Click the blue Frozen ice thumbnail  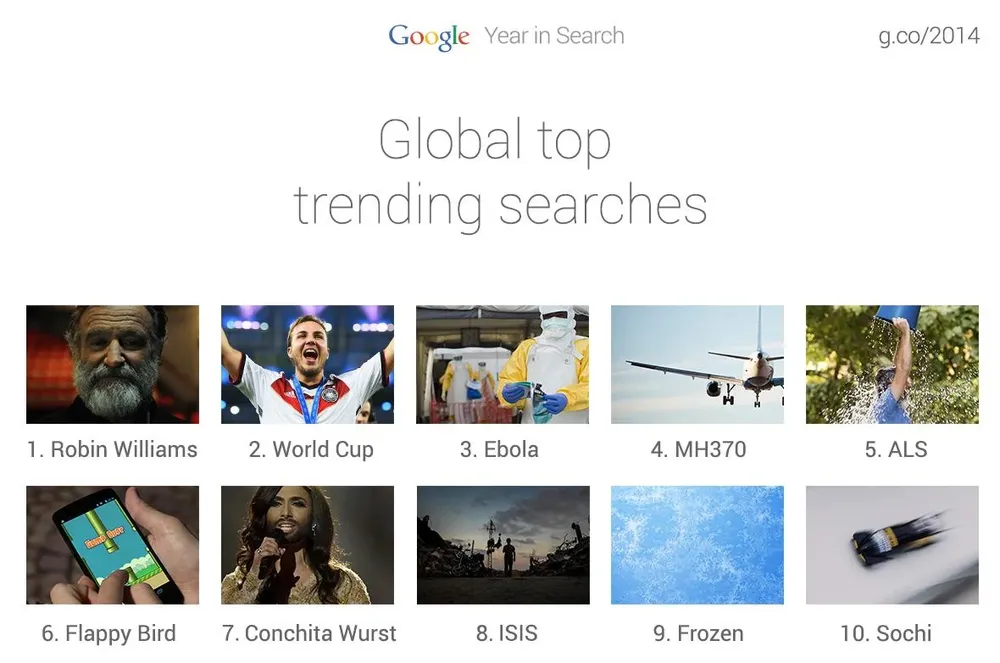point(697,545)
